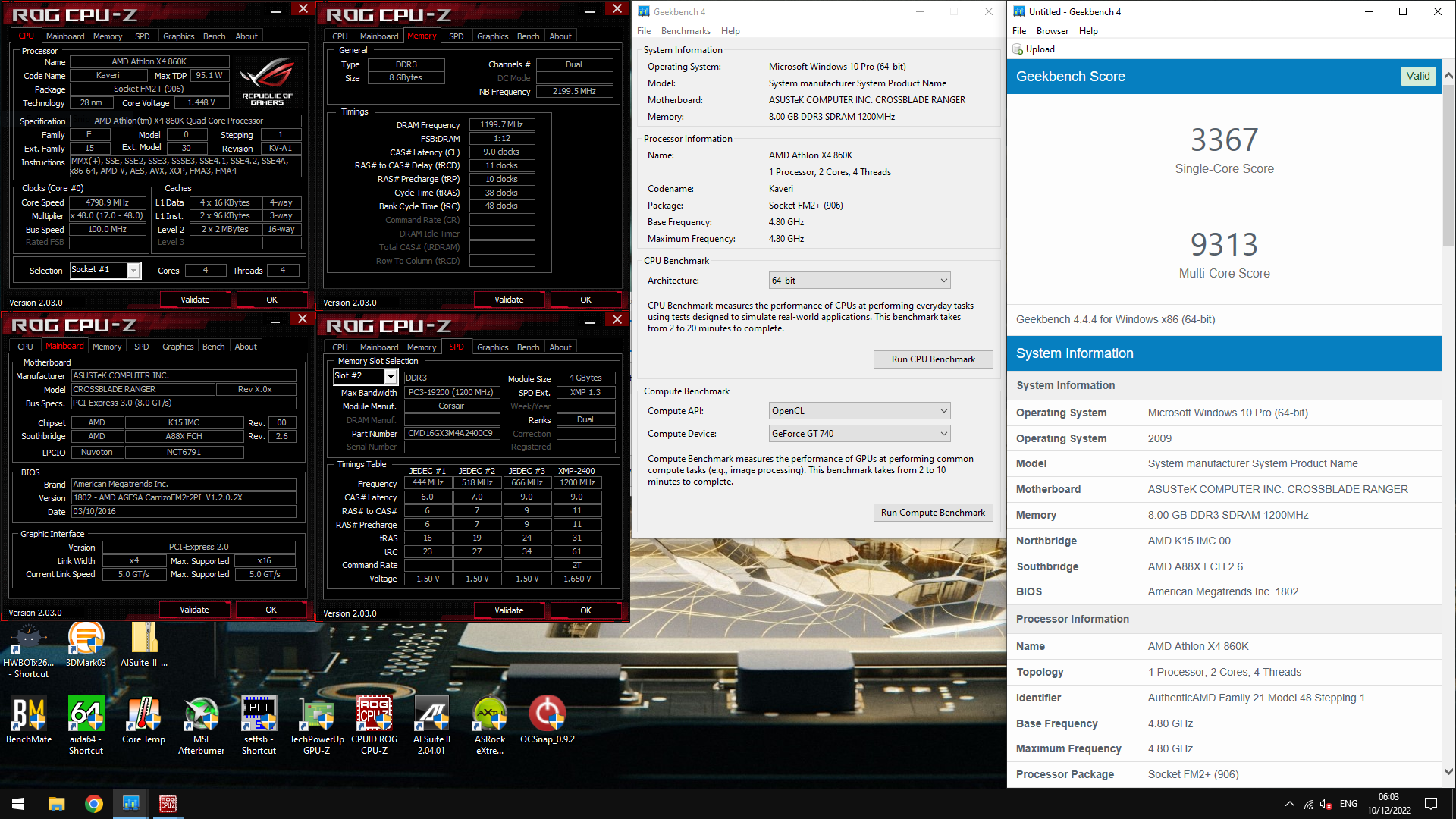Select CPU tab in bottom-right SPD window
This screenshot has height=819, width=1456.
[x=340, y=347]
